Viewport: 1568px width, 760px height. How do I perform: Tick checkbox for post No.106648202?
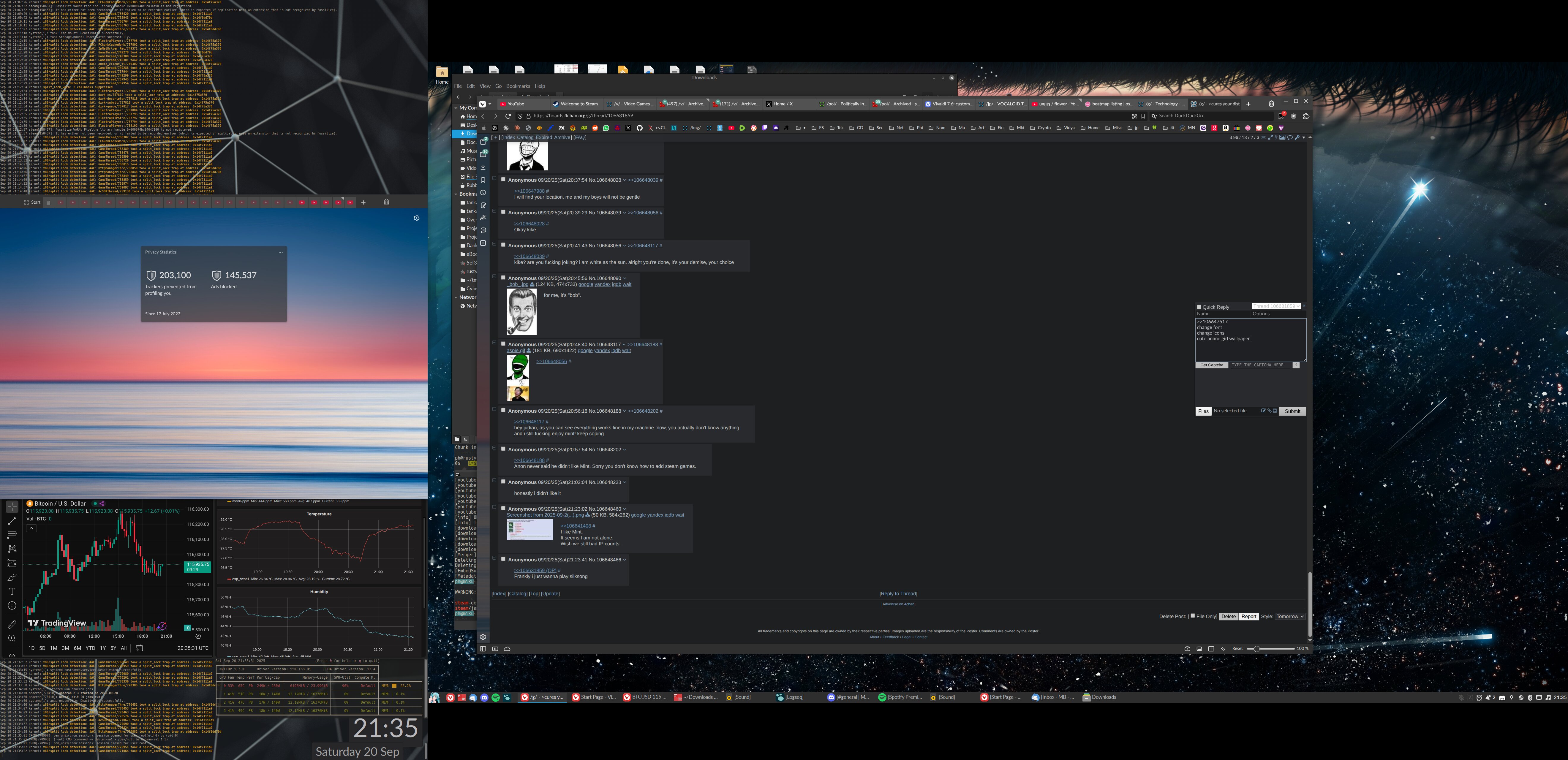click(503, 449)
